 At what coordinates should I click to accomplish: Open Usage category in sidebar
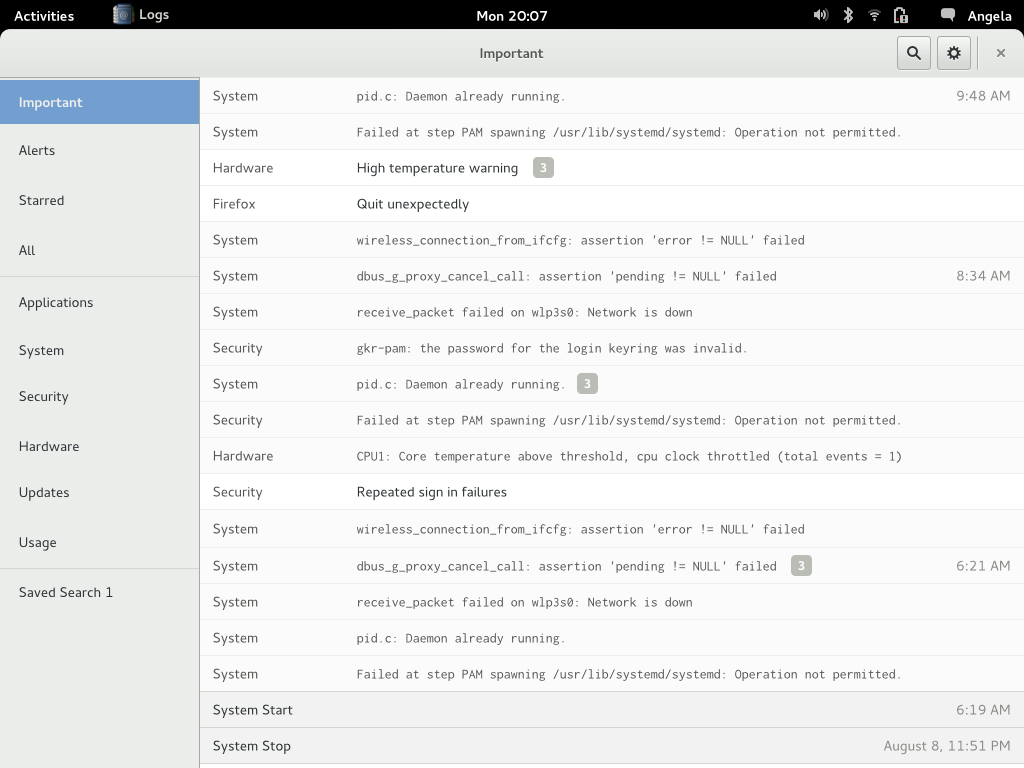pos(99,542)
